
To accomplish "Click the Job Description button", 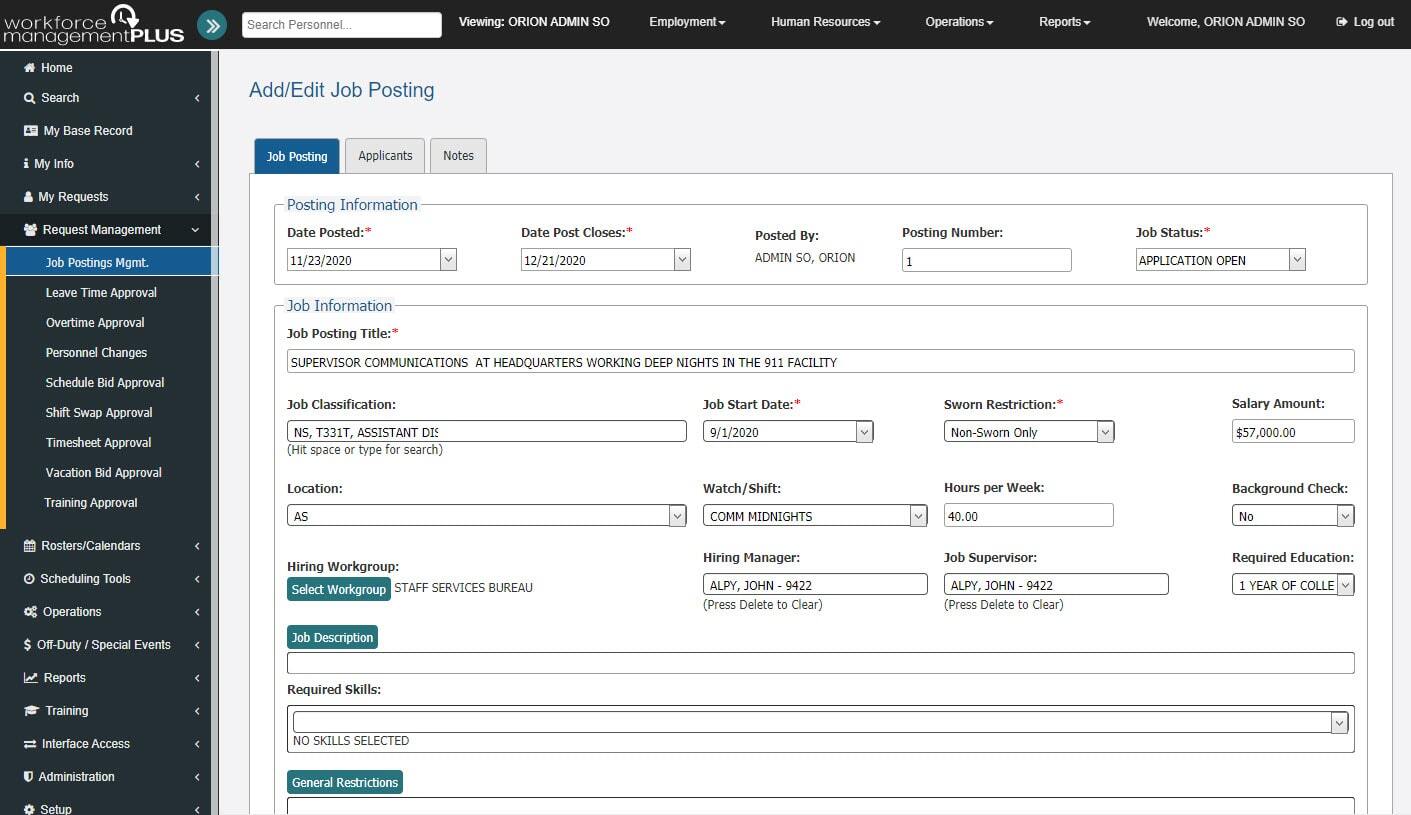I will (332, 638).
